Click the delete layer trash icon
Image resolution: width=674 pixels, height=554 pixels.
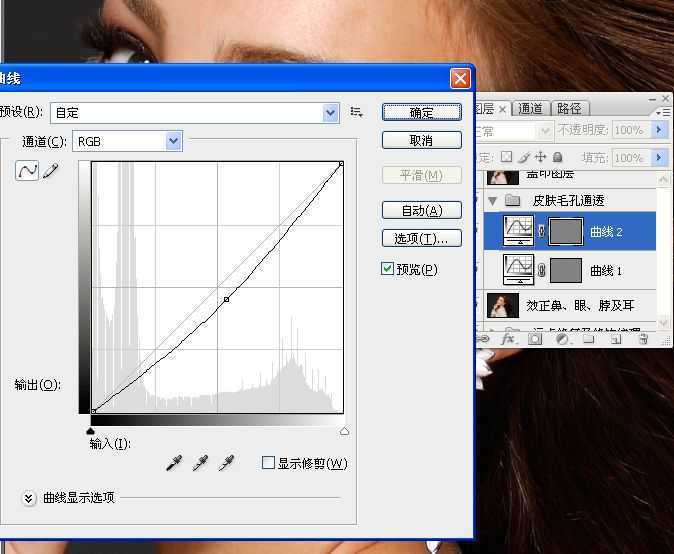coord(643,340)
